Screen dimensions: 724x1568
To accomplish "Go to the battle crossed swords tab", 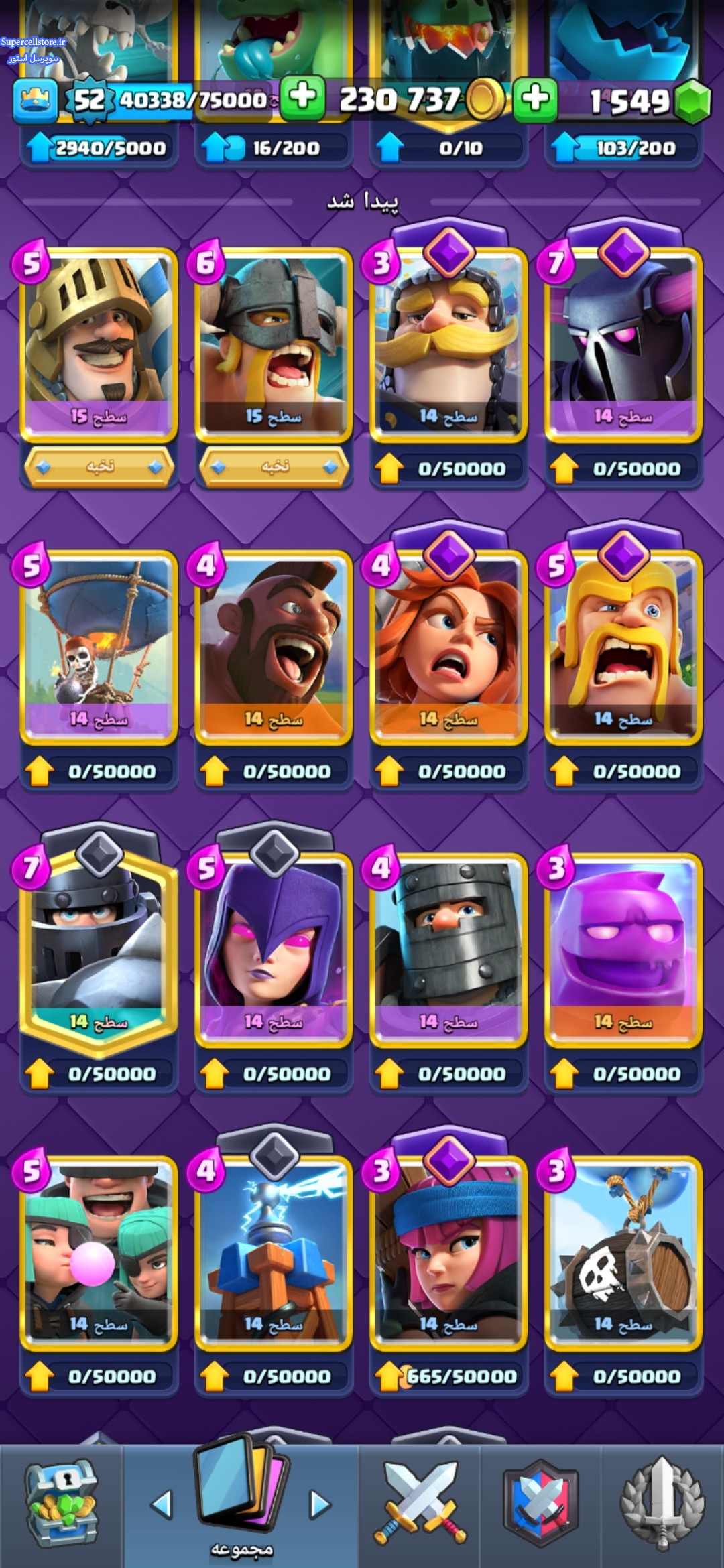I will [x=420, y=1502].
